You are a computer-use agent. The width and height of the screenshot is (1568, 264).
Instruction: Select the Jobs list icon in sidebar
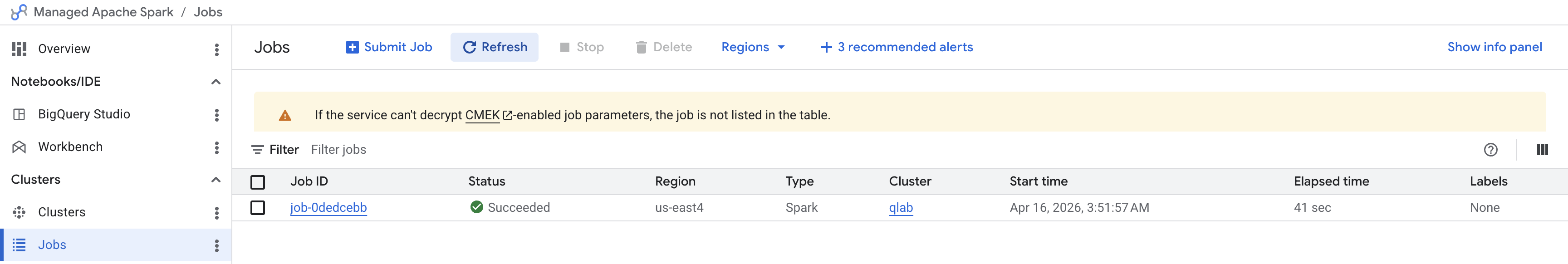[20, 244]
